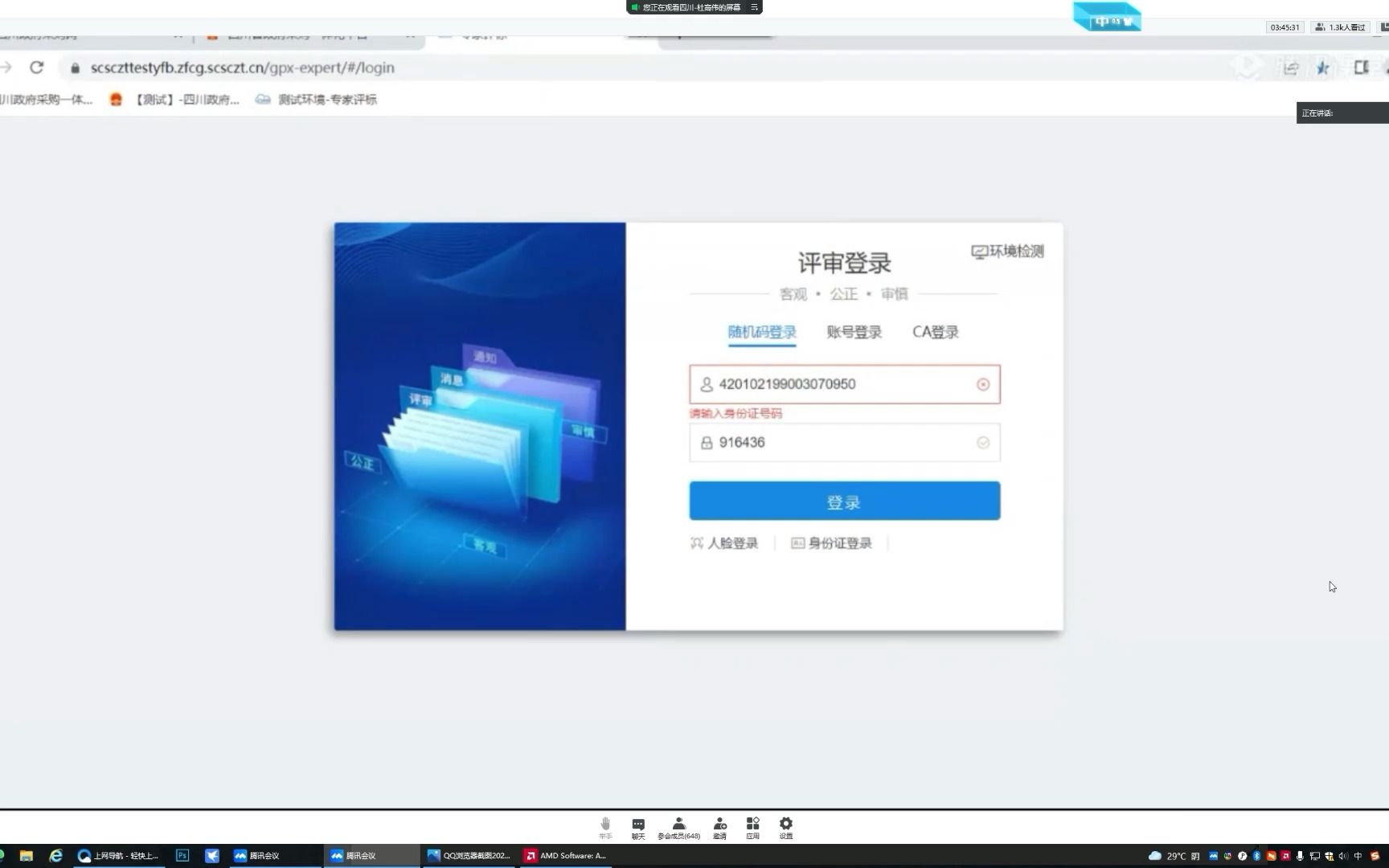Click the user icon in the ID number field
The width and height of the screenshot is (1389, 868).
coord(706,384)
